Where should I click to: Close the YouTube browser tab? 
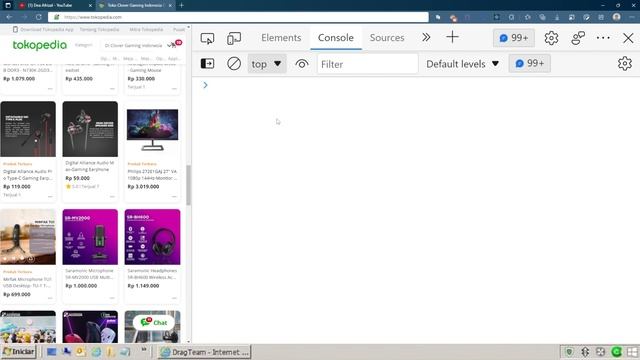pyautogui.click(x=90, y=5)
